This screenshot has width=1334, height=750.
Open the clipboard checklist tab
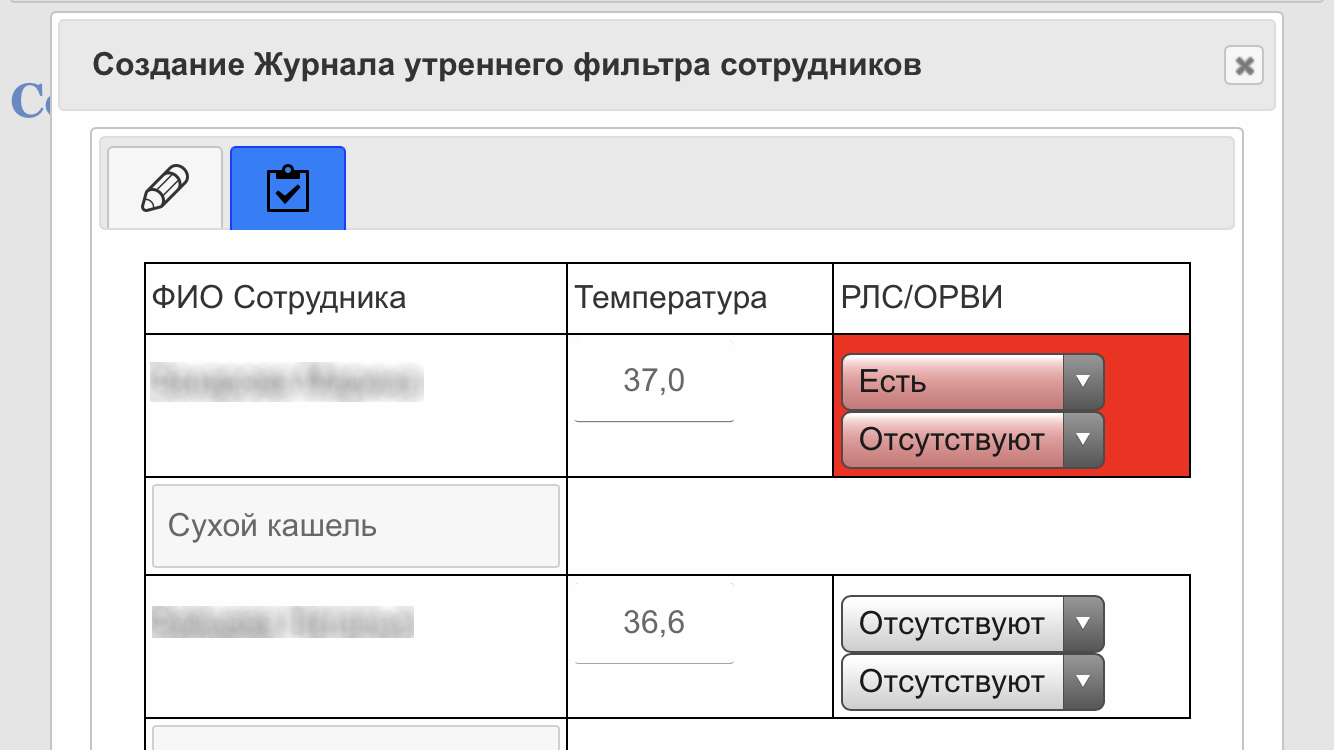point(288,188)
